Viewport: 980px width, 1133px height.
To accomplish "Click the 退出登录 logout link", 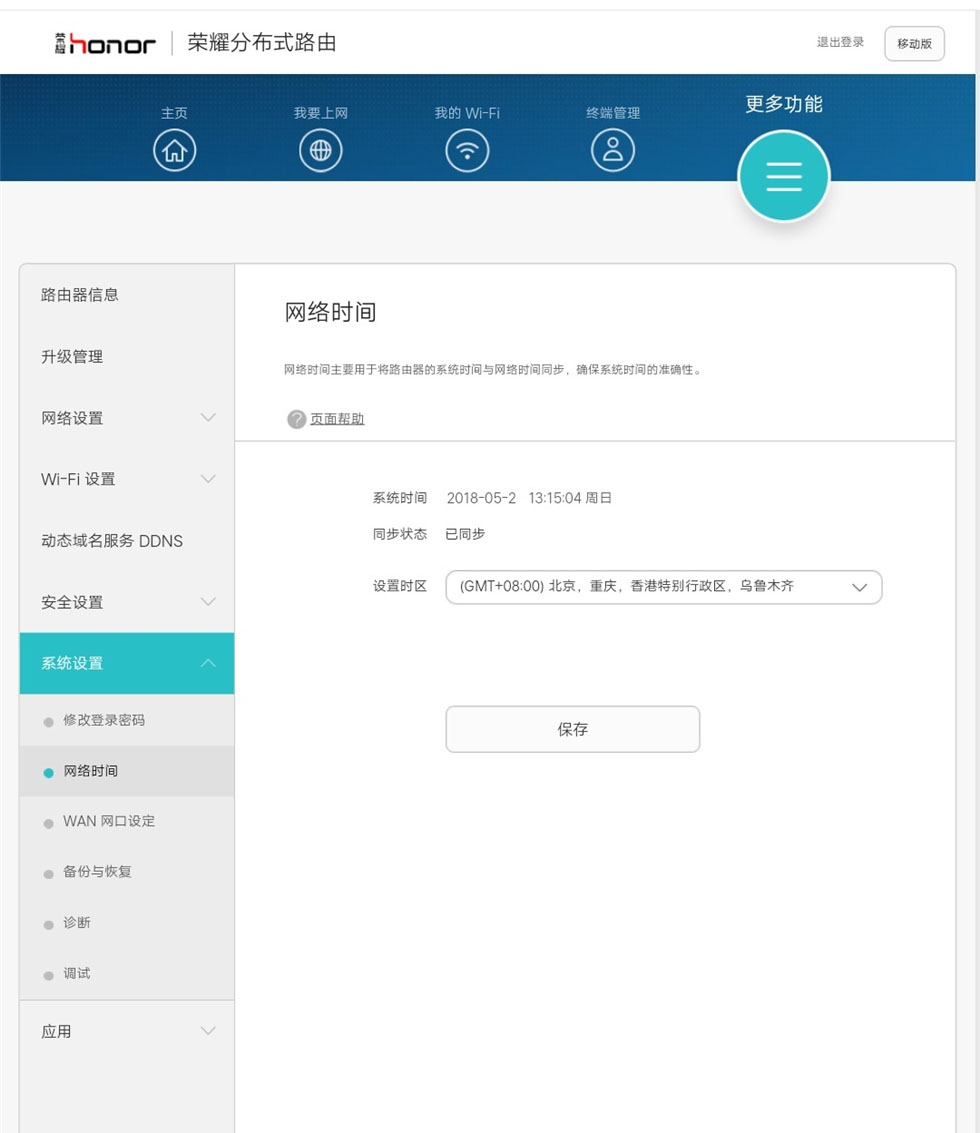I will [x=840, y=43].
